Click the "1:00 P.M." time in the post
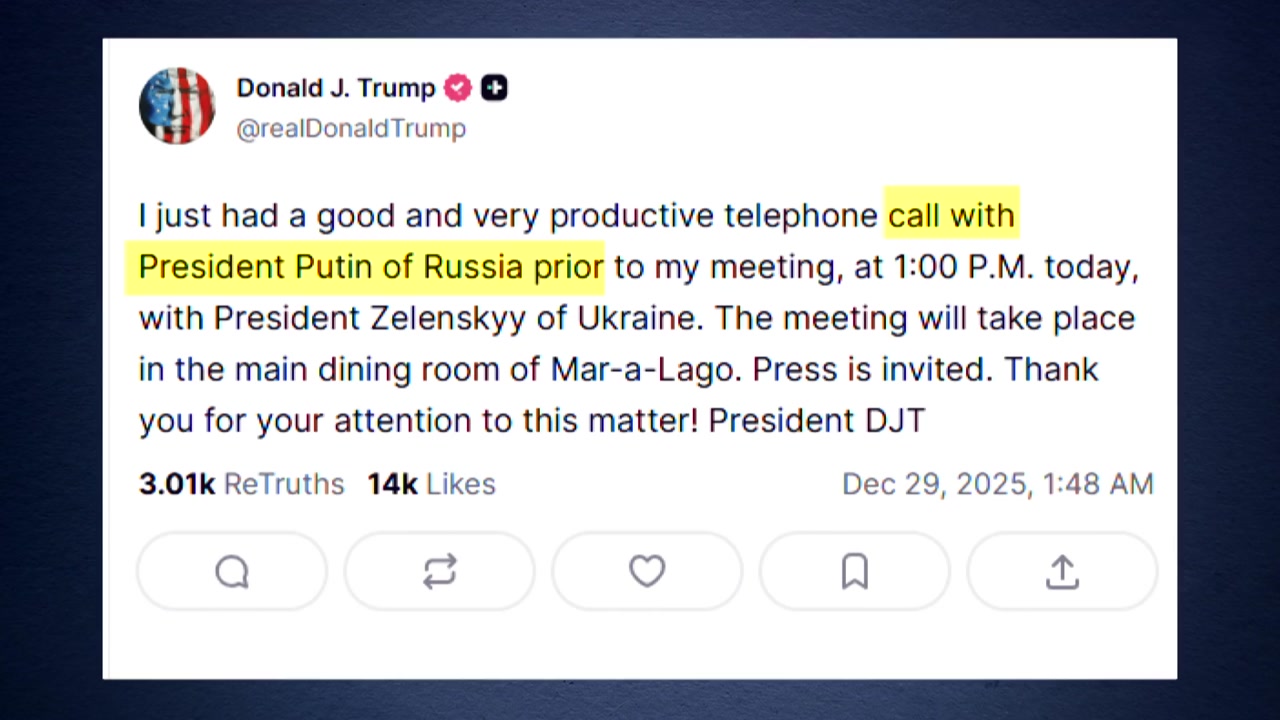The image size is (1280, 720). 964,267
